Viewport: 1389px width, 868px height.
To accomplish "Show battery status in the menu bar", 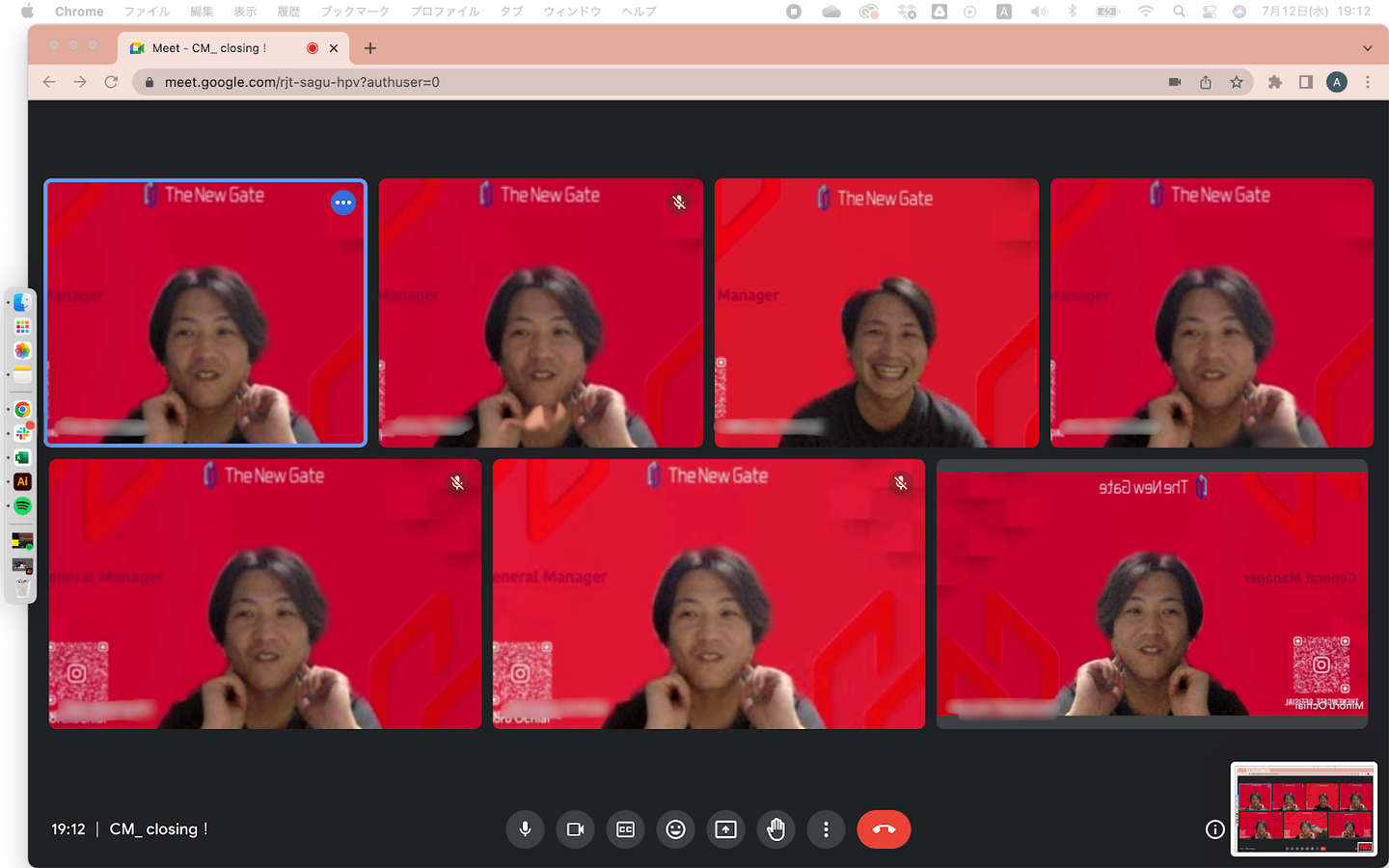I will pyautogui.click(x=1107, y=12).
